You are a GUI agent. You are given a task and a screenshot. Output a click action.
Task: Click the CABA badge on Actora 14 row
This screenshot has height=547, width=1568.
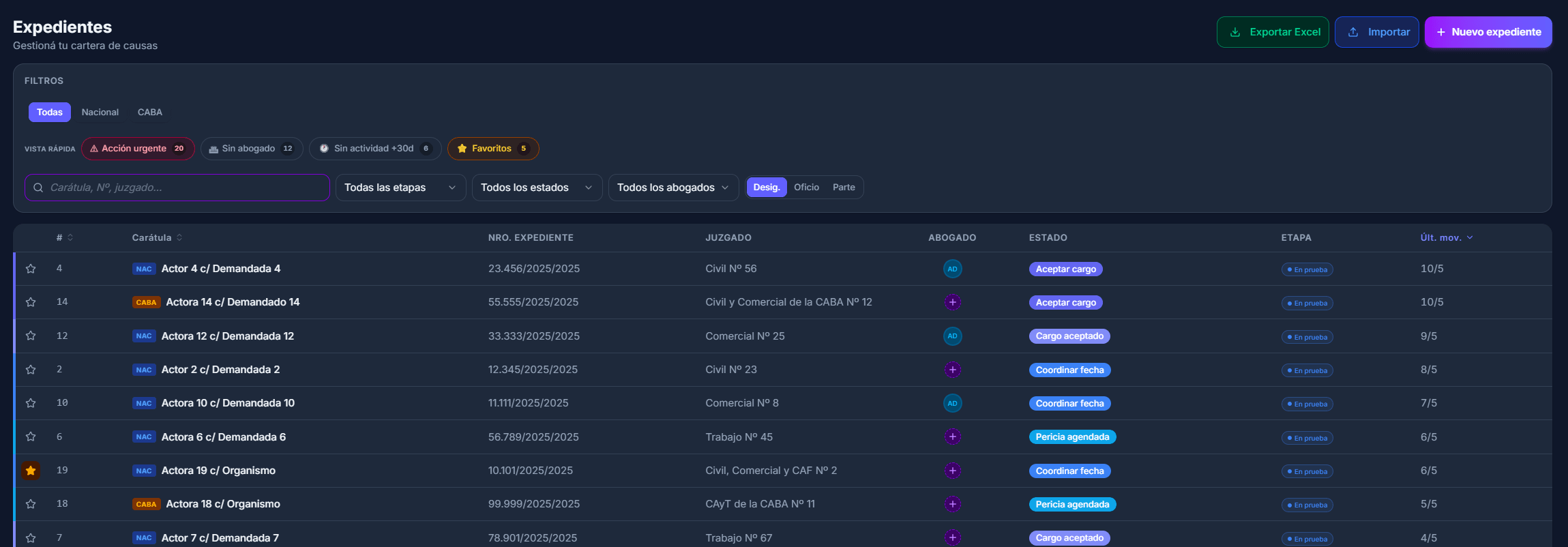pos(147,302)
